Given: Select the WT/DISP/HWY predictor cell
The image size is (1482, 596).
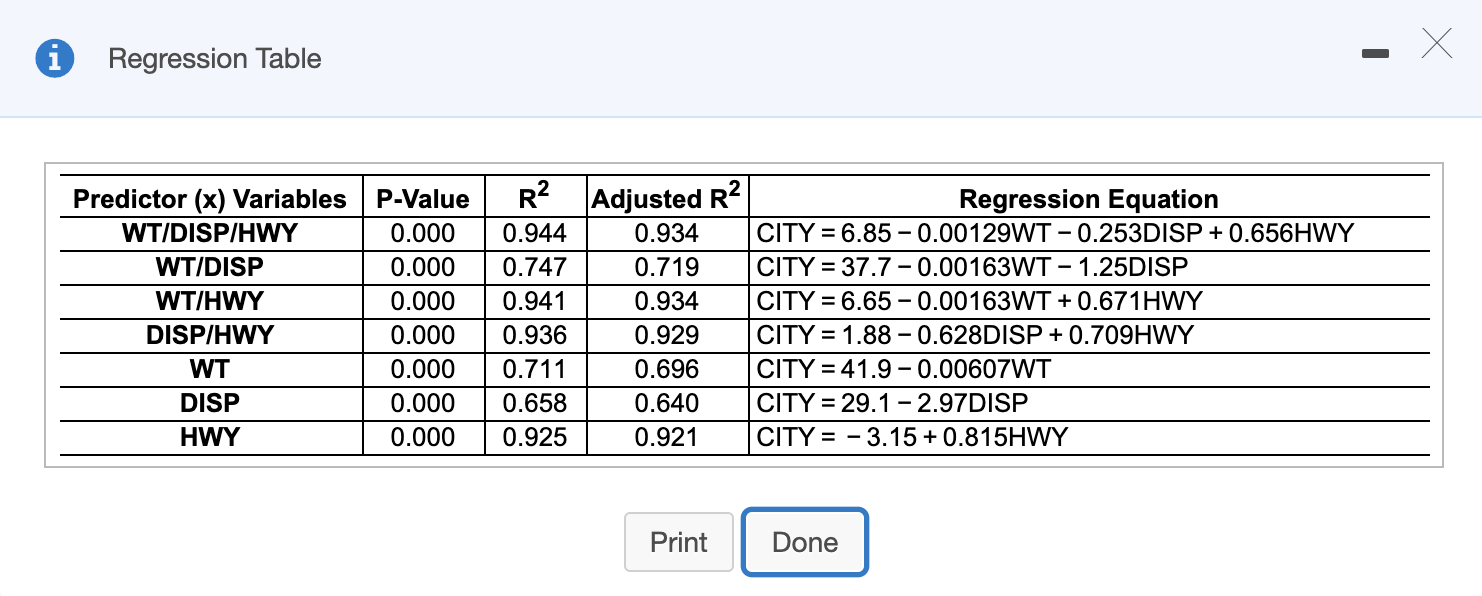Looking at the screenshot, I should [x=210, y=234].
